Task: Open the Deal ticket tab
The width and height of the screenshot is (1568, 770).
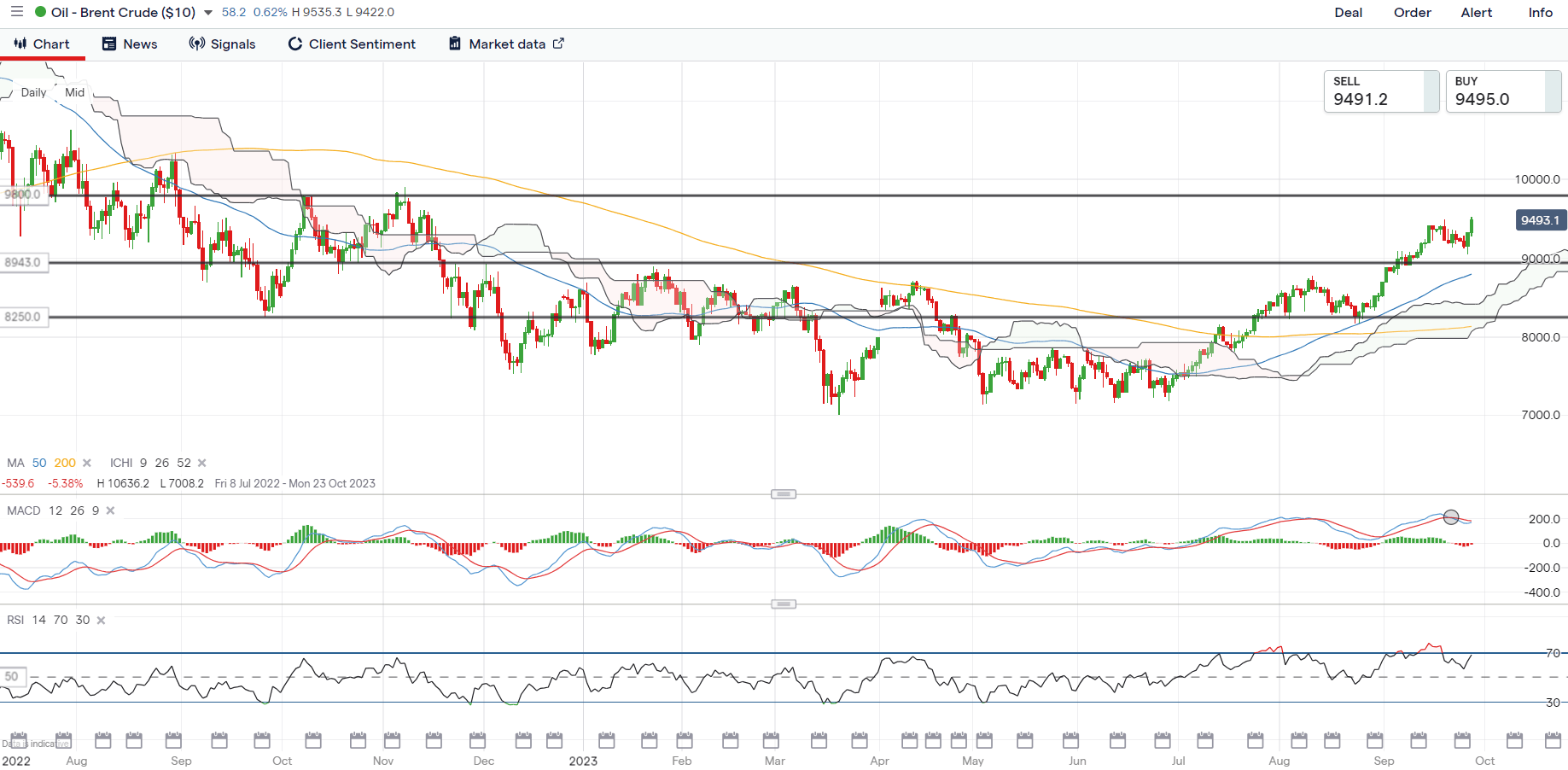Action: pos(1349,13)
